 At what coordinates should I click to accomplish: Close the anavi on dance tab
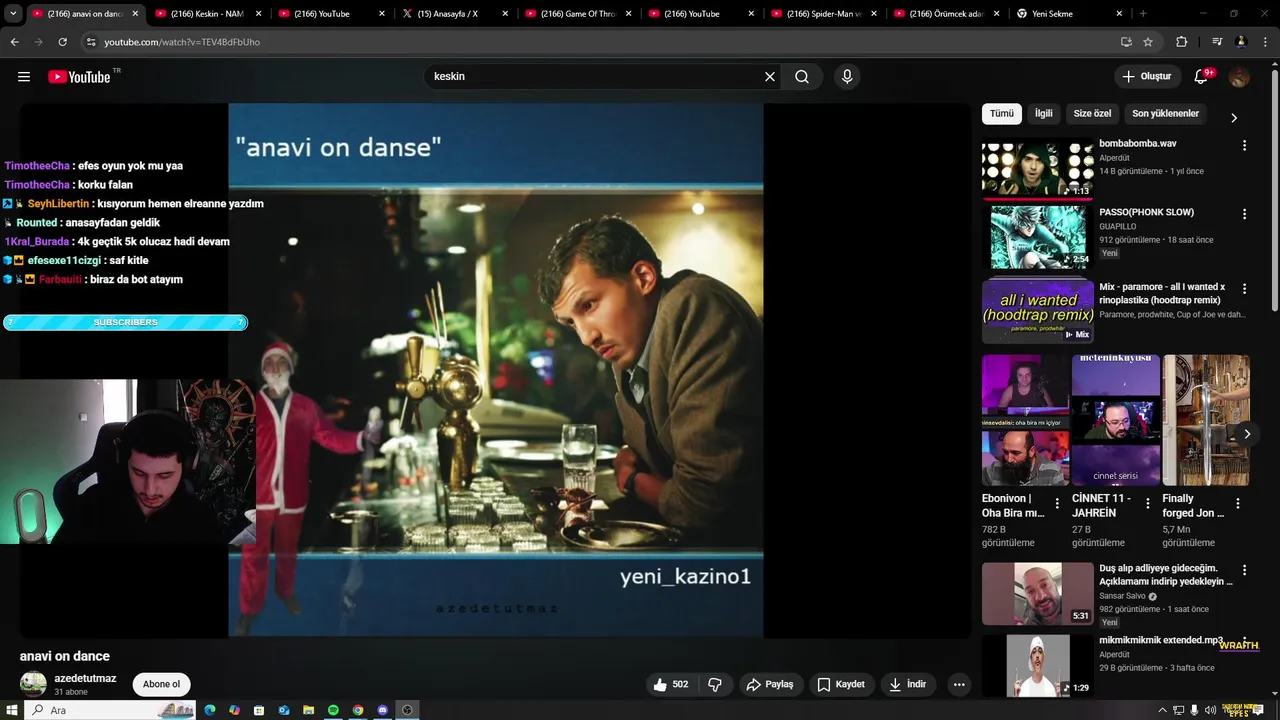[135, 14]
